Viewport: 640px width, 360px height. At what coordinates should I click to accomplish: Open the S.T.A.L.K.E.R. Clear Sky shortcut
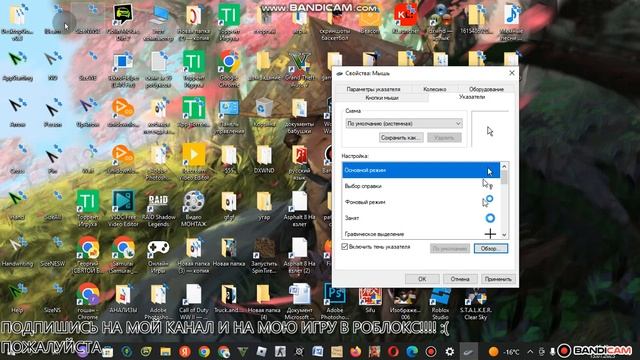(x=476, y=302)
